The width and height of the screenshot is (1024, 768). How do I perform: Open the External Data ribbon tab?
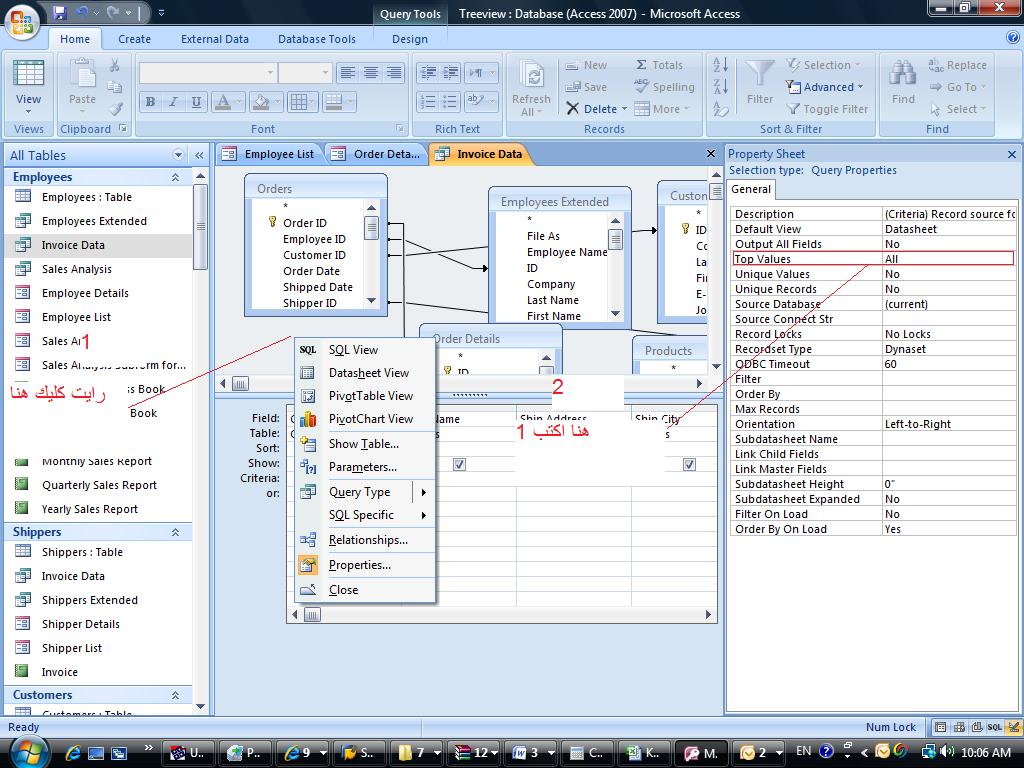[x=215, y=39]
